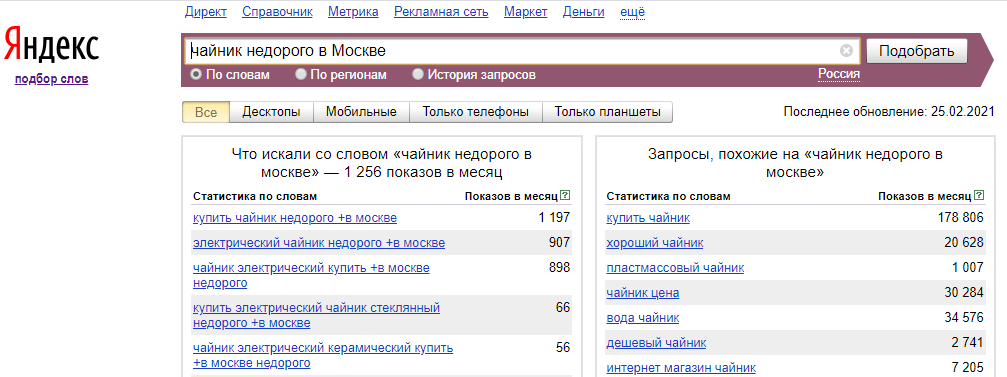Click the impressions value '30 284'
The width and height of the screenshot is (1007, 377).
point(965,293)
